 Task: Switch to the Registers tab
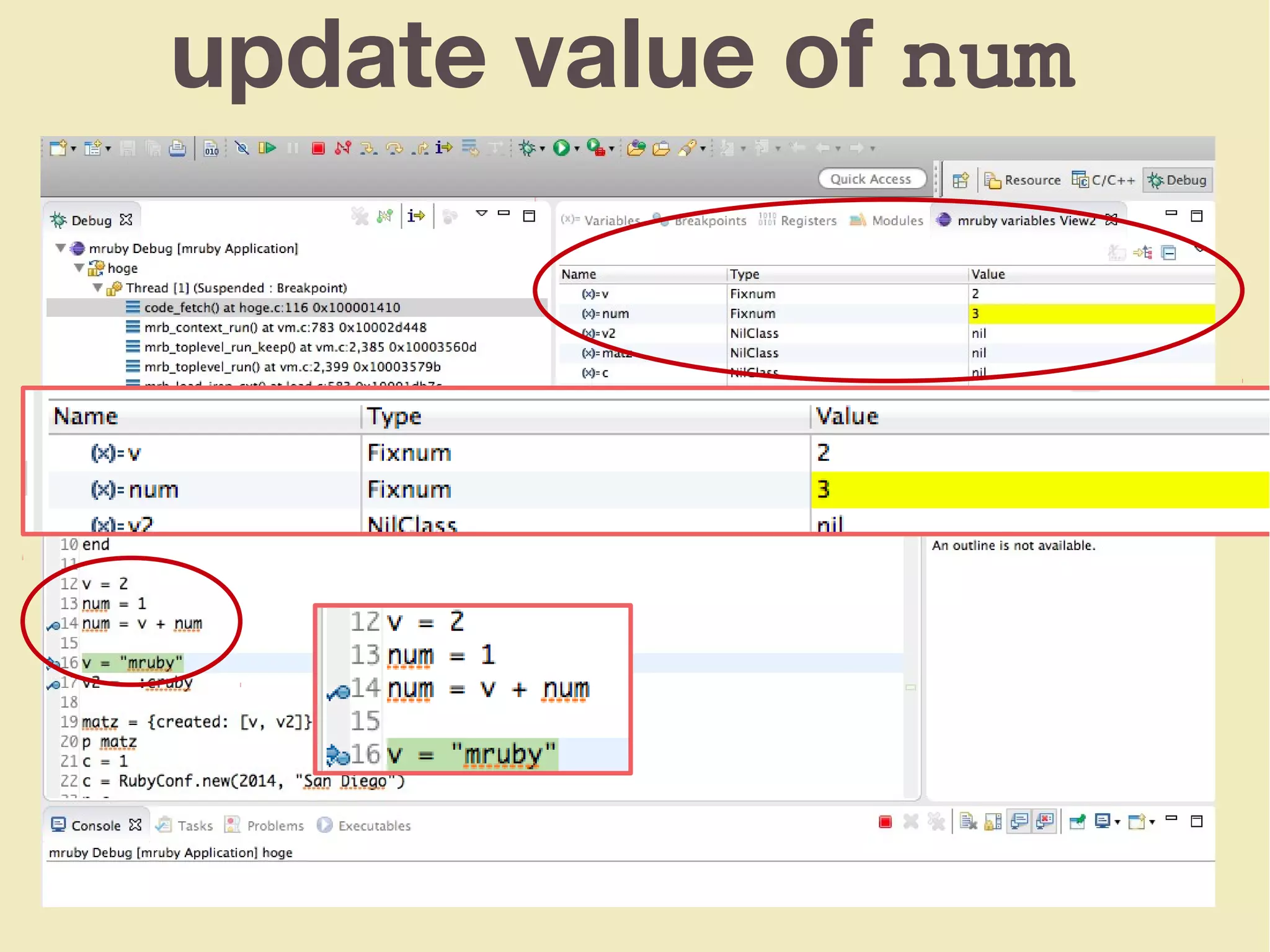click(x=797, y=220)
